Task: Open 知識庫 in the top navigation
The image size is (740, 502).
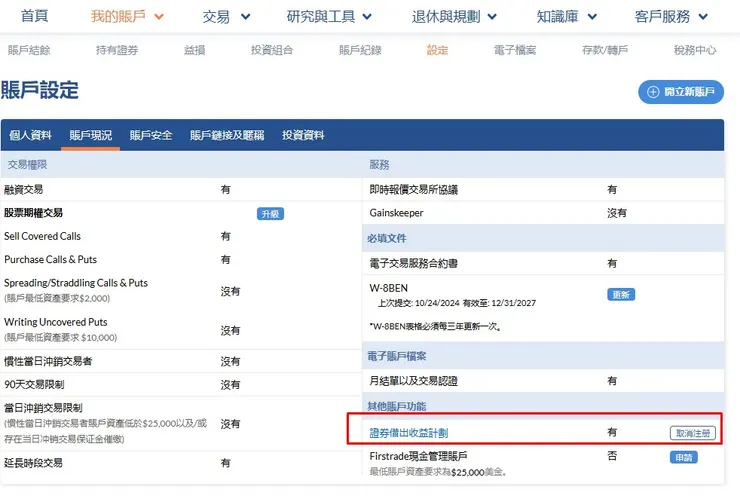Action: tap(557, 17)
